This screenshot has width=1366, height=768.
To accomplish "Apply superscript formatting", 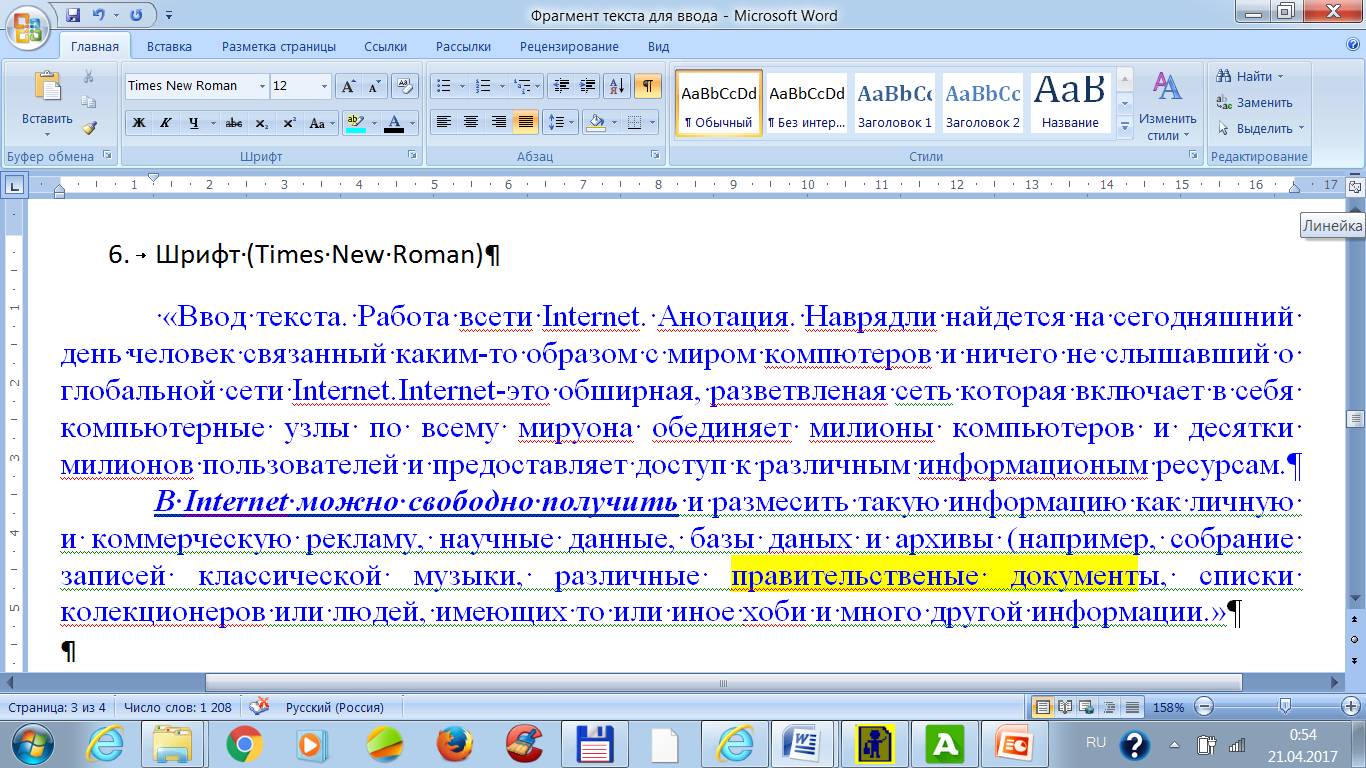I will pos(289,123).
